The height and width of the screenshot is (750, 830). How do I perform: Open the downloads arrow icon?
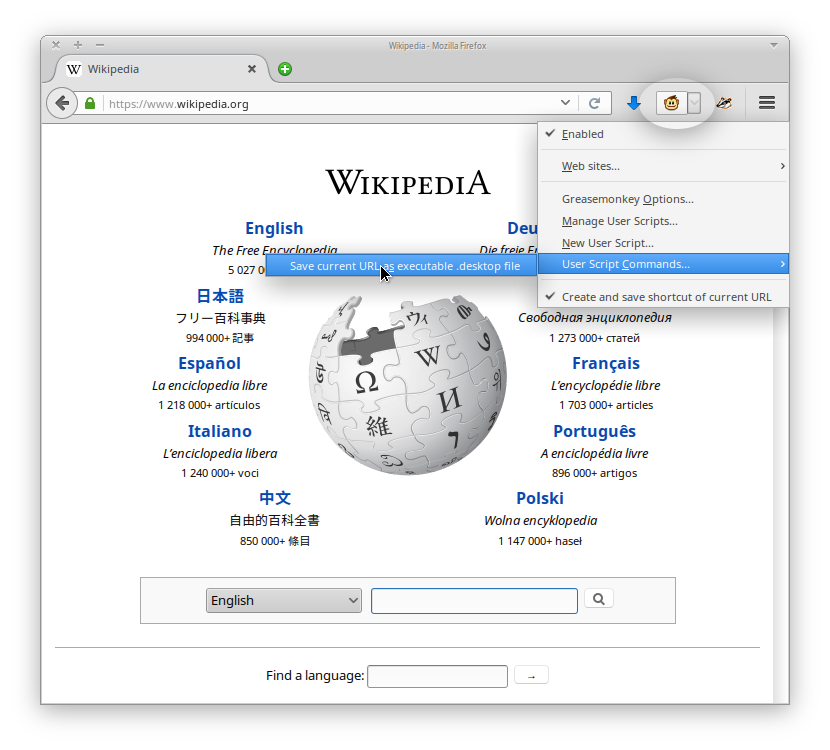633,103
